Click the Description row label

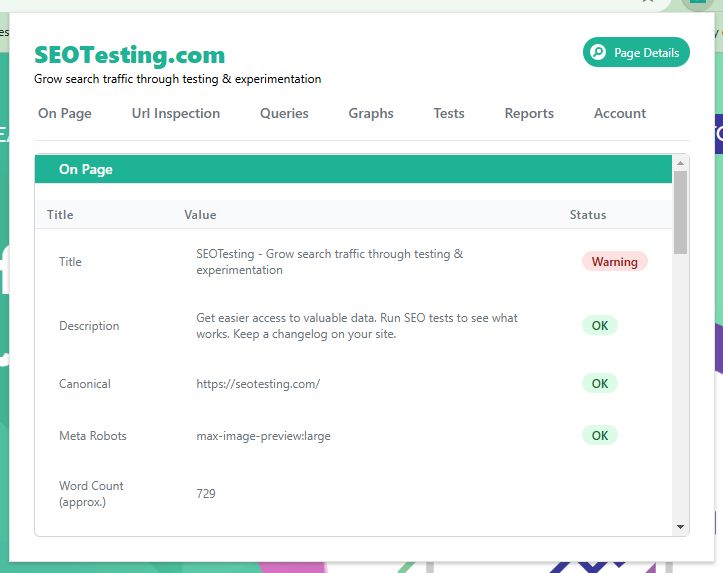point(89,326)
